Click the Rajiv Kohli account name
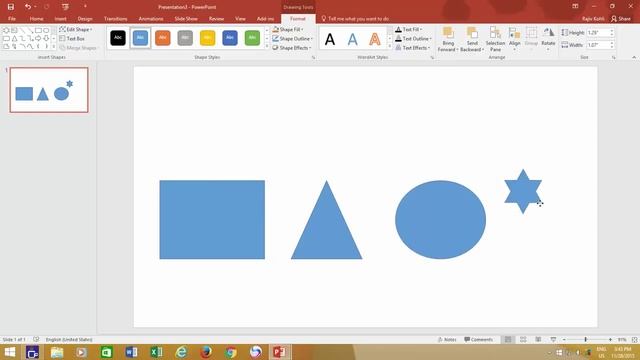The width and height of the screenshot is (640, 360). tap(593, 18)
